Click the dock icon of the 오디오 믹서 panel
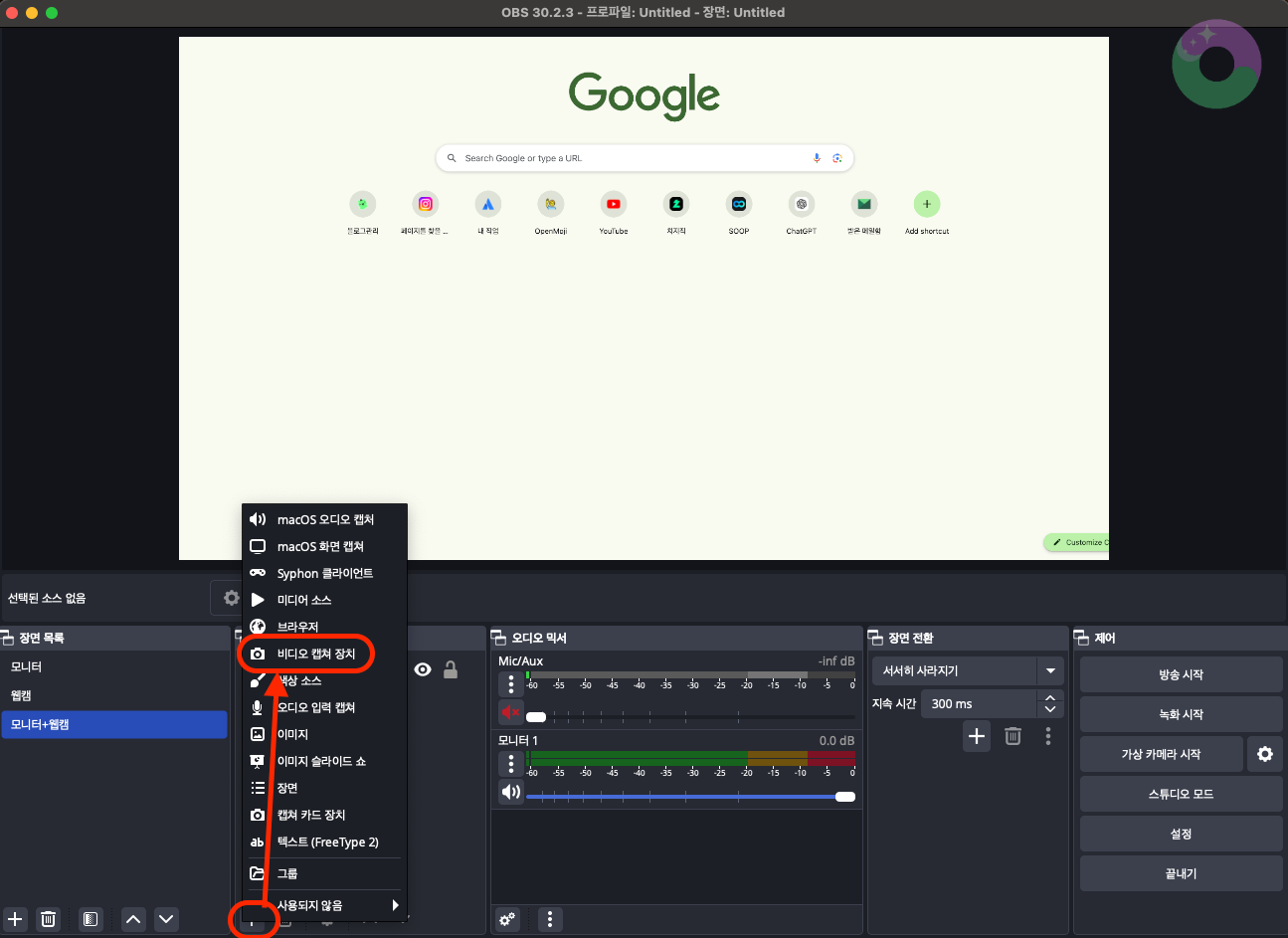1288x938 pixels. click(499, 638)
